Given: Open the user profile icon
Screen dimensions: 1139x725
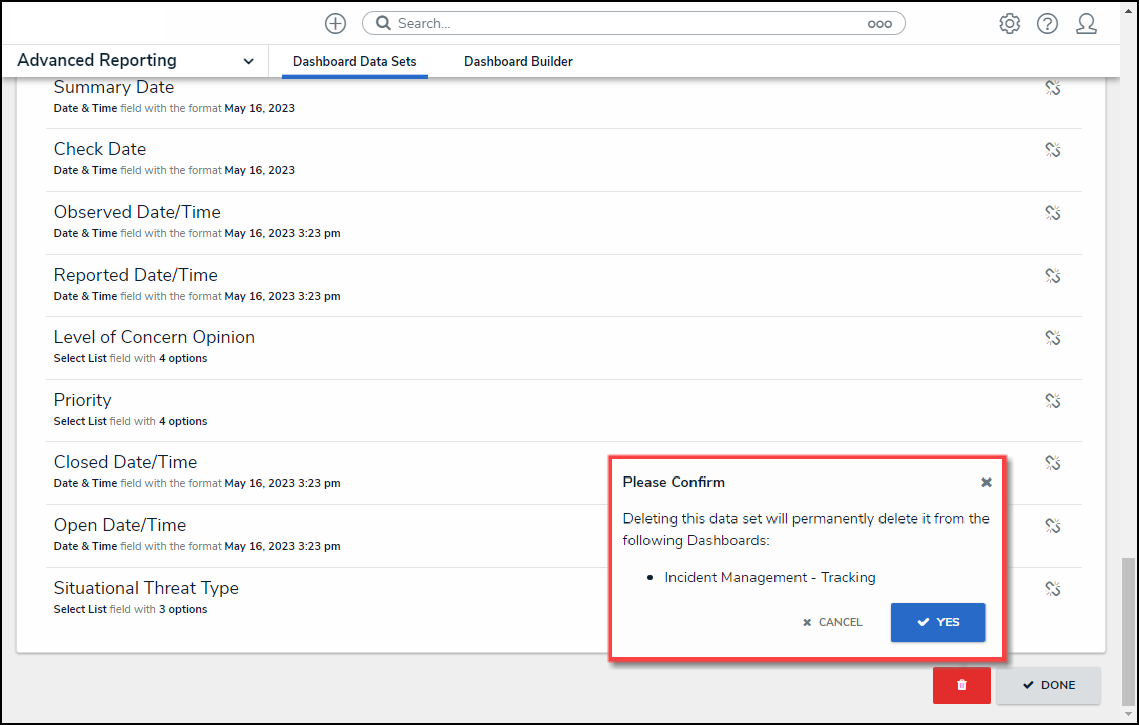Looking at the screenshot, I should tap(1086, 23).
